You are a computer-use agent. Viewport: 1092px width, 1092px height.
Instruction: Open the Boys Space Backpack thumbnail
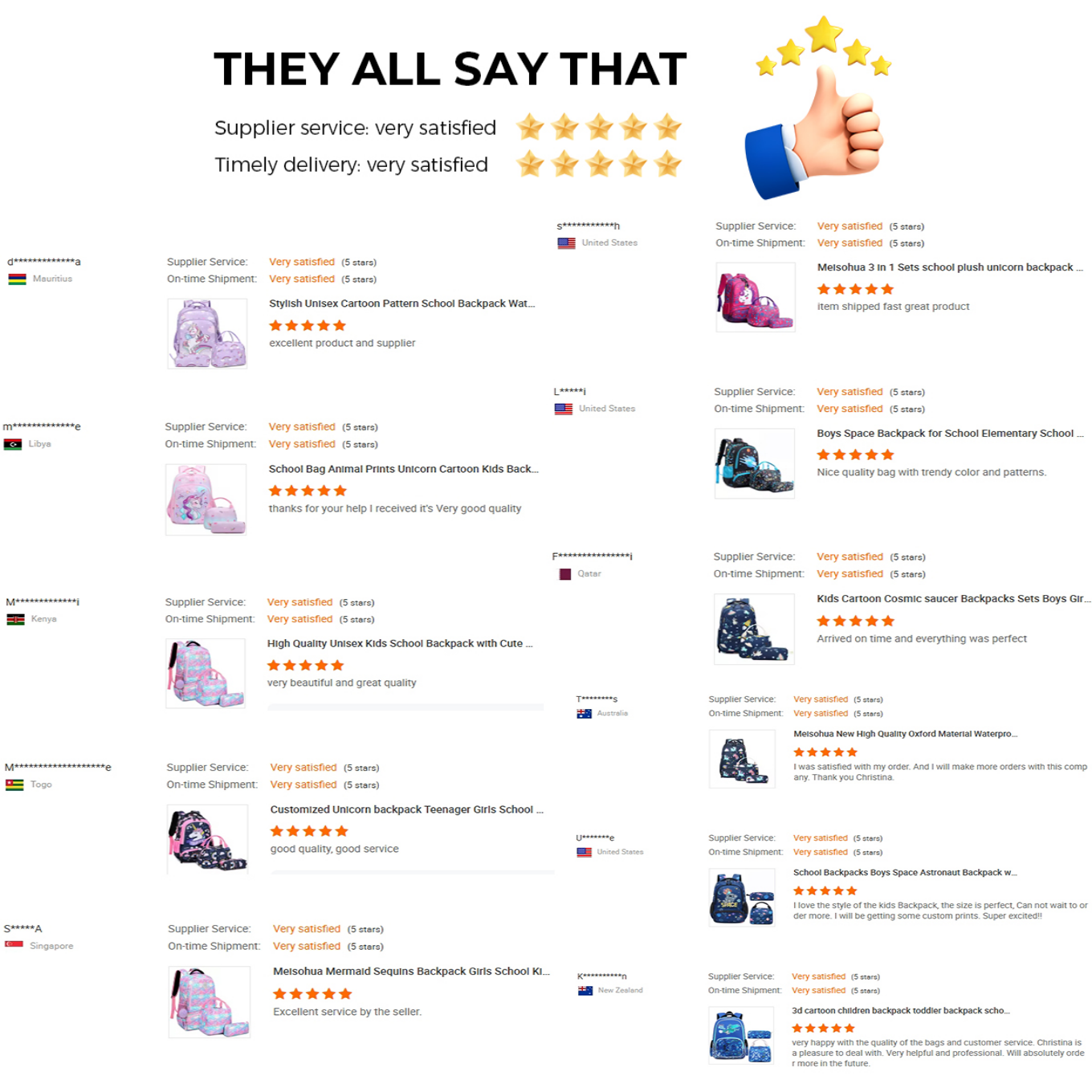[754, 463]
